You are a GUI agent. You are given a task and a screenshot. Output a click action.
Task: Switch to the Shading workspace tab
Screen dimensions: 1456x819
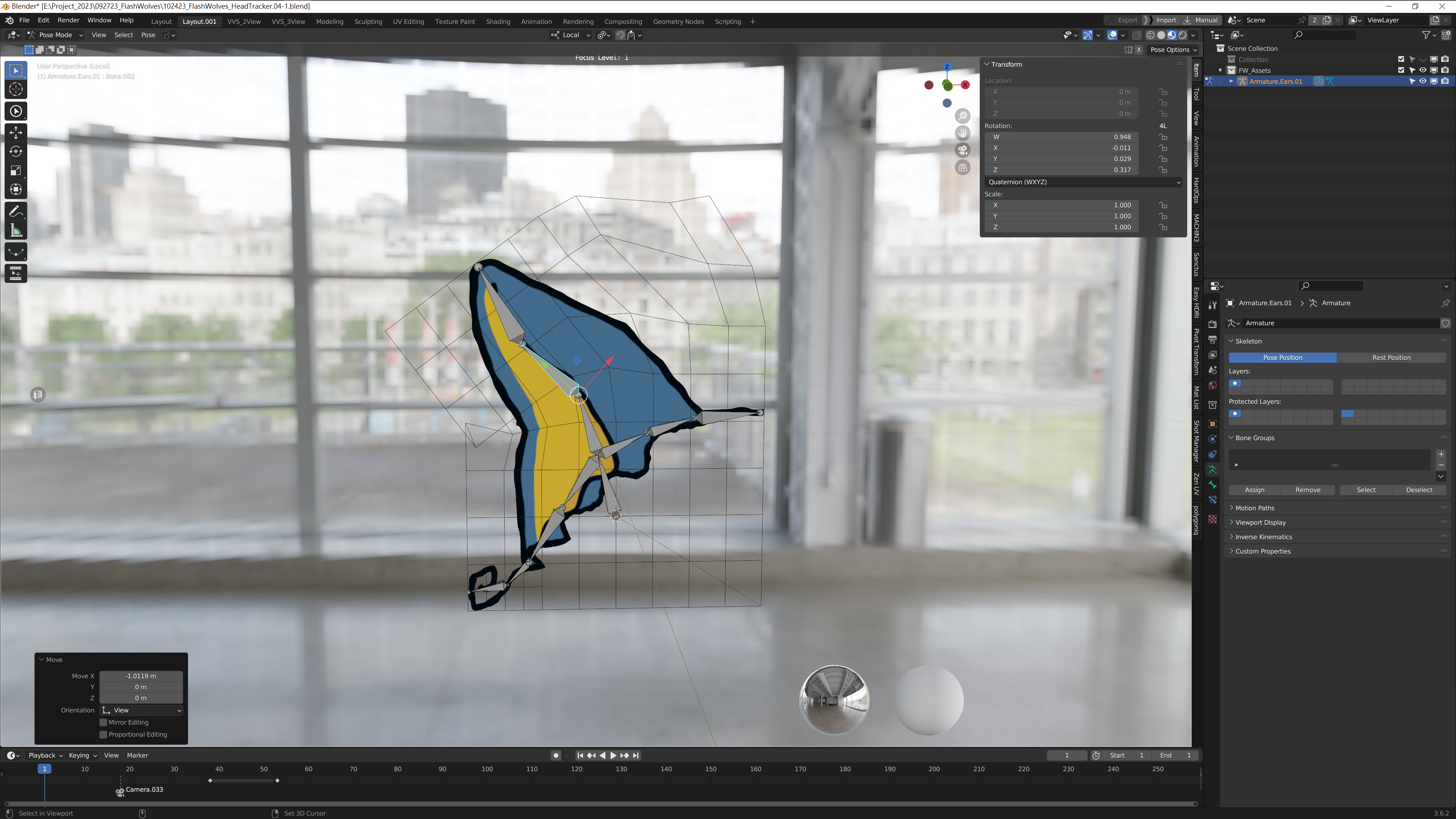pos(497,22)
